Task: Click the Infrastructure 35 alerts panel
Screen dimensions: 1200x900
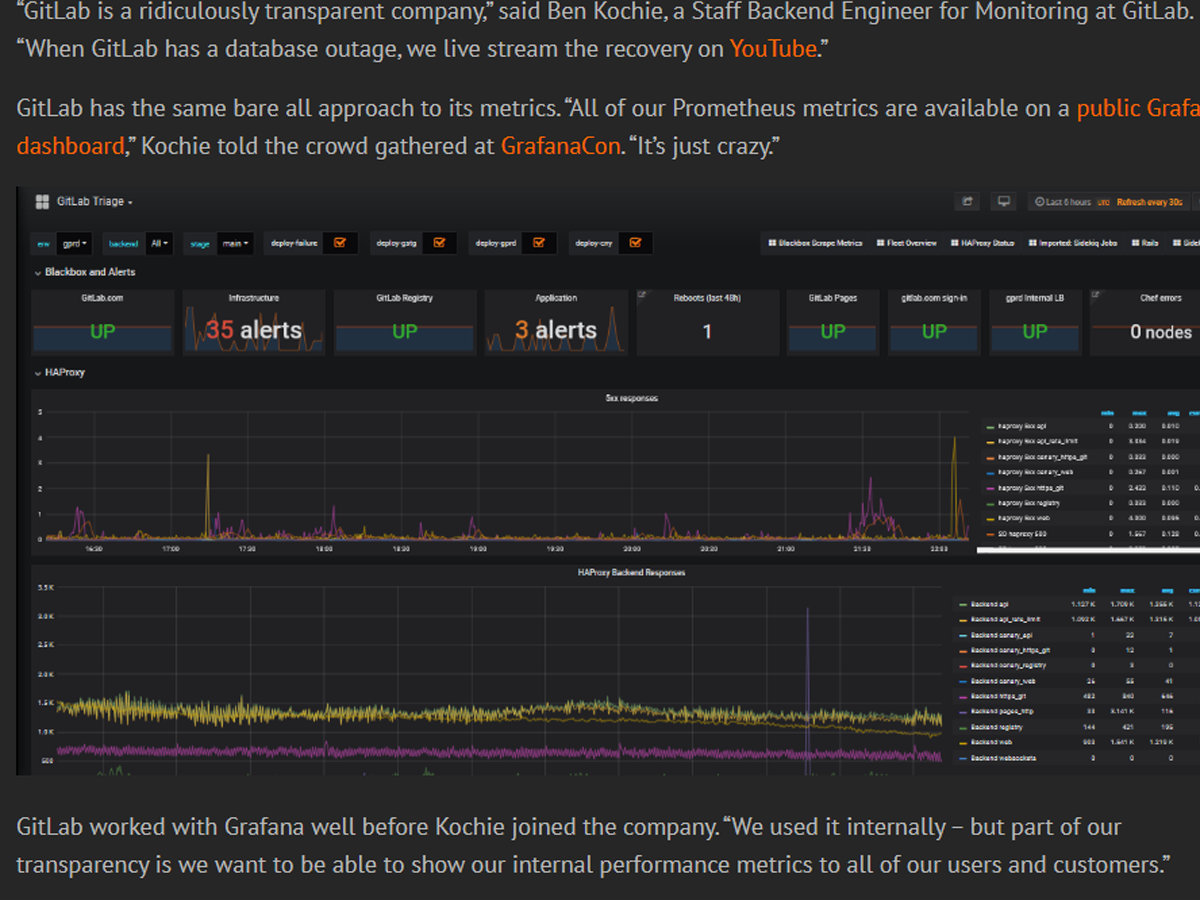Action: (x=254, y=323)
